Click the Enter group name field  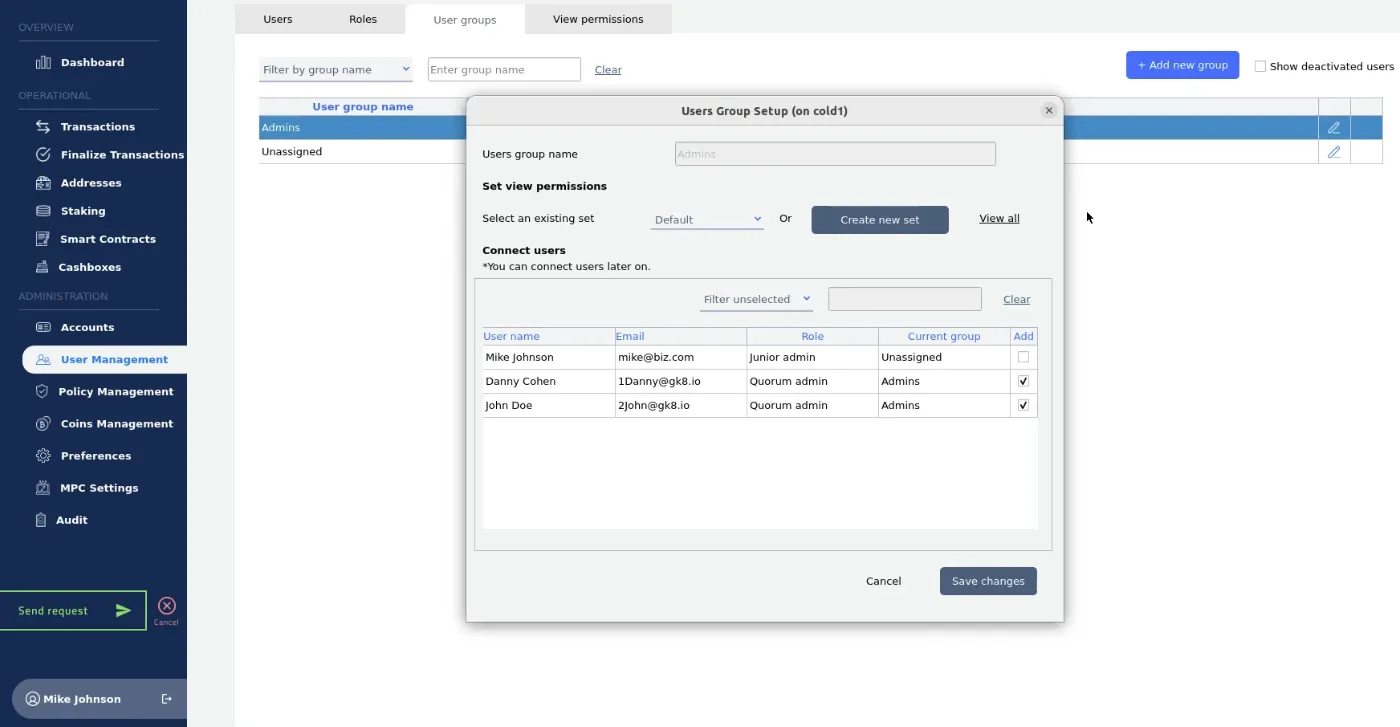[x=504, y=69]
